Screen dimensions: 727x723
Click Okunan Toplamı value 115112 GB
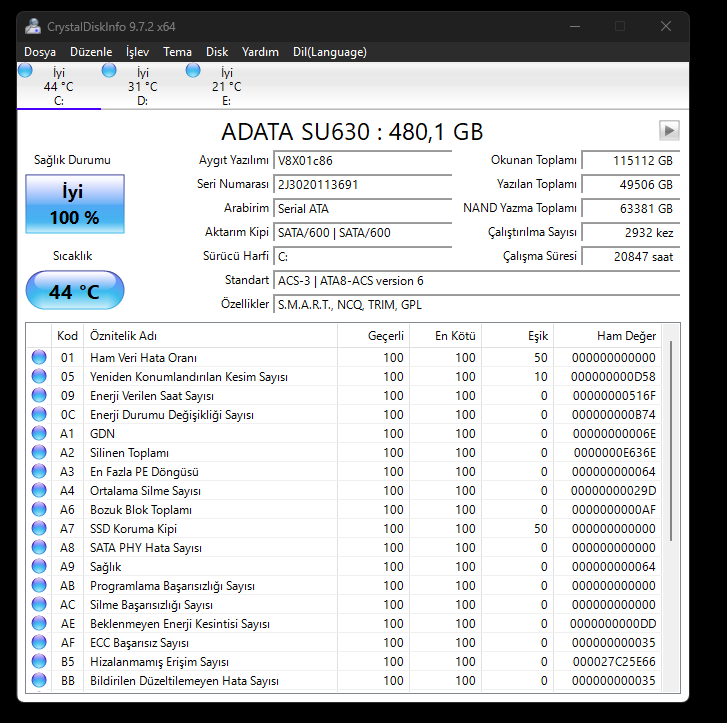tap(631, 160)
